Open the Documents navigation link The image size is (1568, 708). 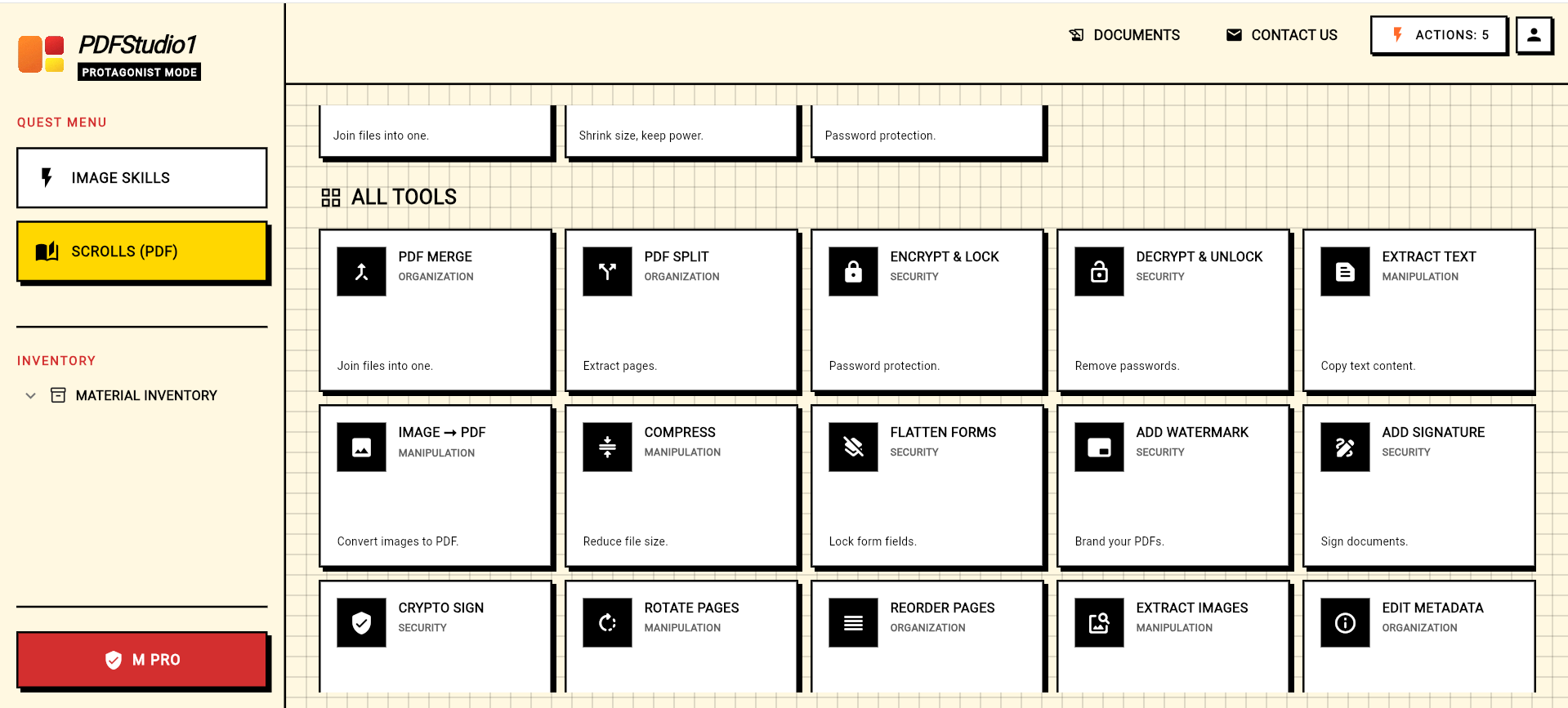coord(1124,35)
